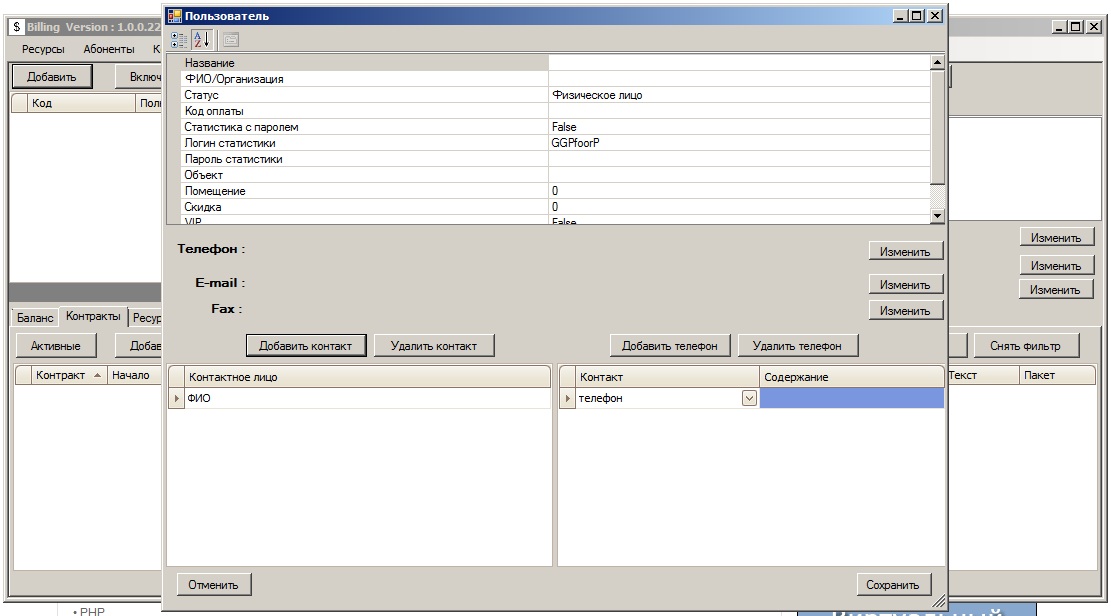This screenshot has width=1111, height=616.
Task: Click scroll up arrow in property grid
Action: (937, 62)
